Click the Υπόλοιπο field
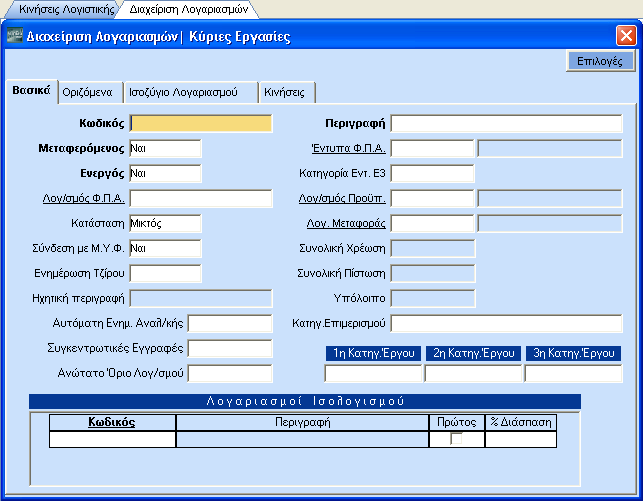Screen dimensions: 643x501 click(x=433, y=298)
